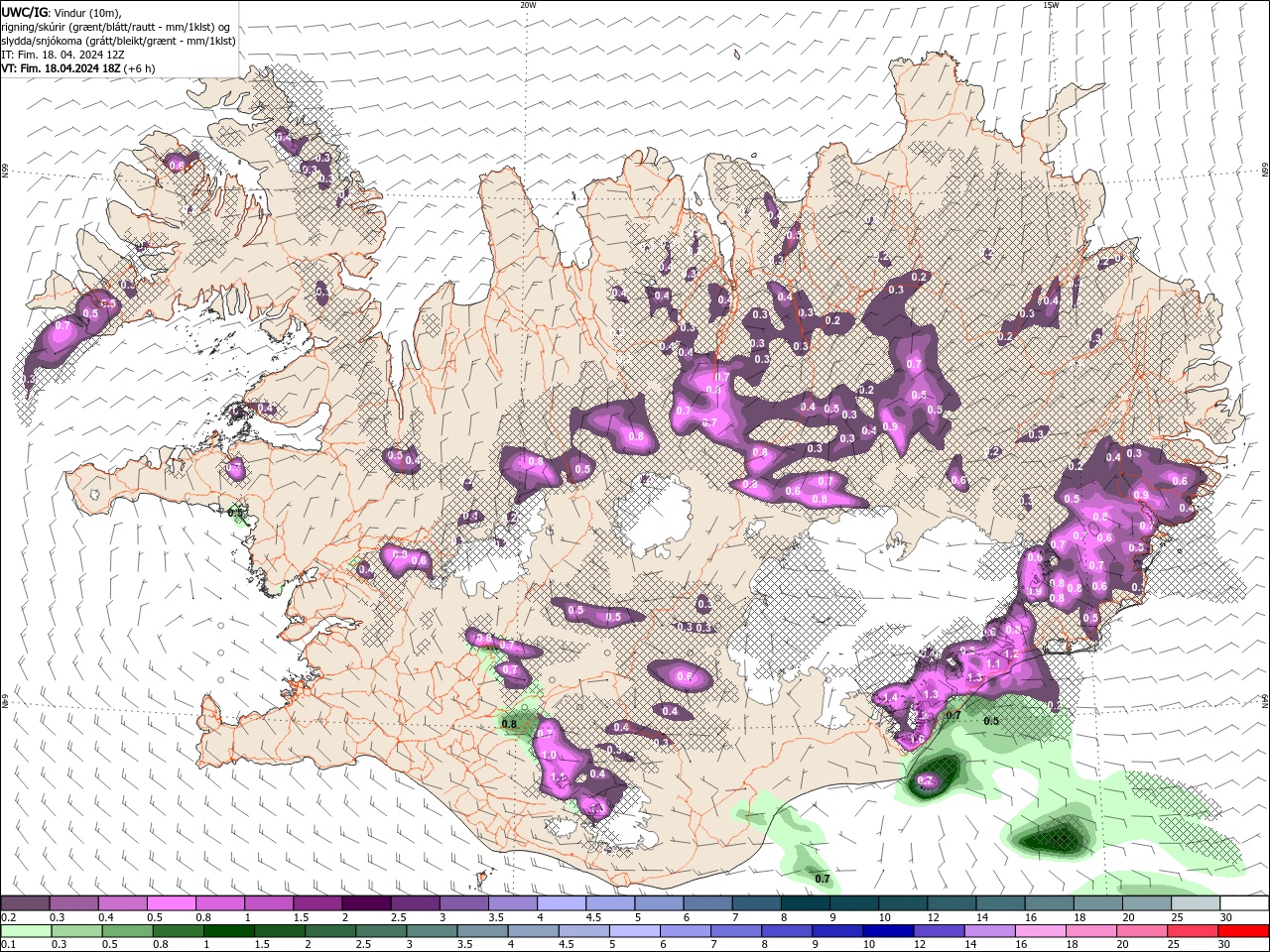Select the dark teal 8 swatch in upper legend
This screenshot has height=952, width=1270.
click(x=806, y=902)
